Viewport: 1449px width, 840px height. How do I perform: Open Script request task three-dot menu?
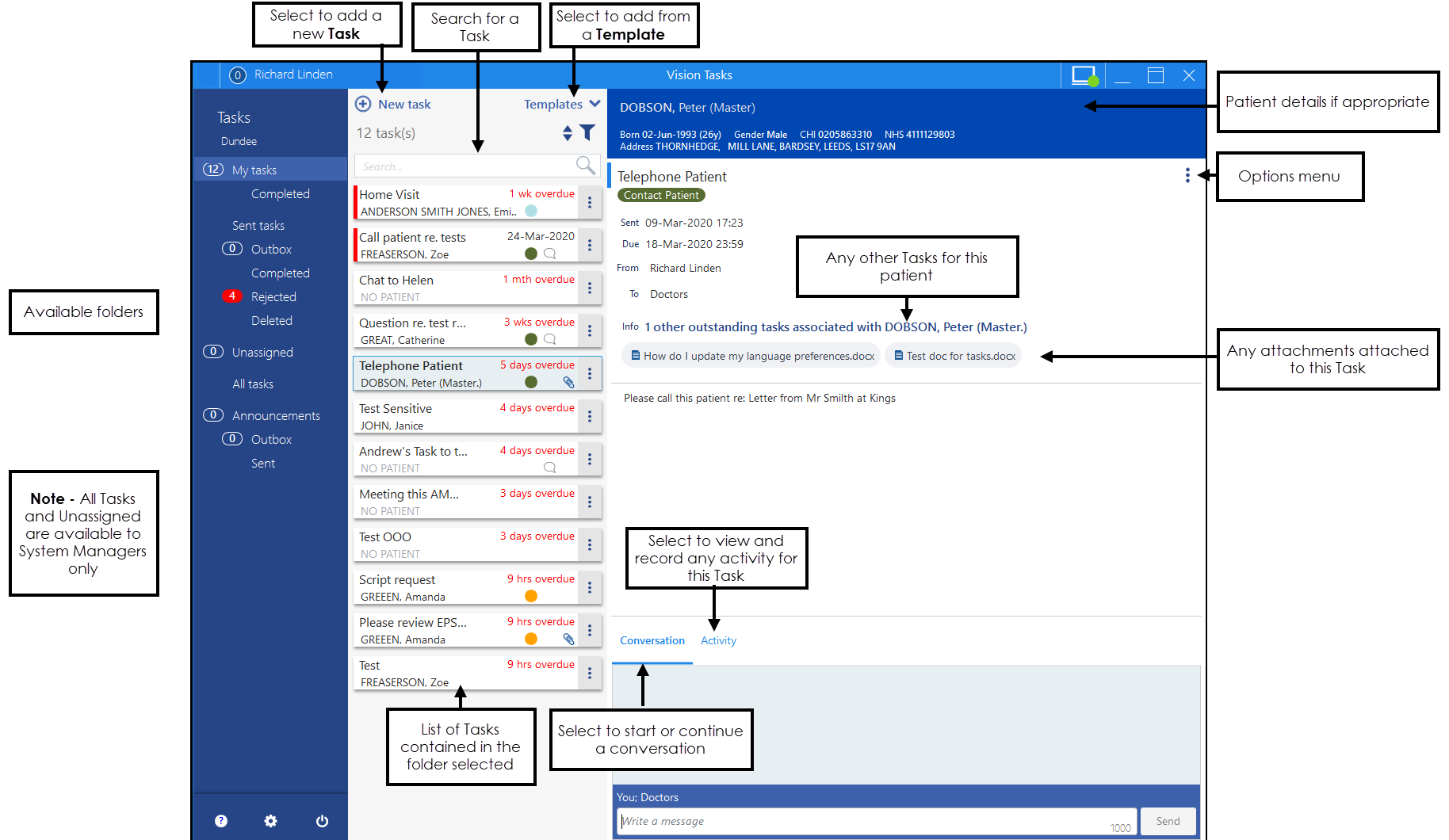[590, 588]
